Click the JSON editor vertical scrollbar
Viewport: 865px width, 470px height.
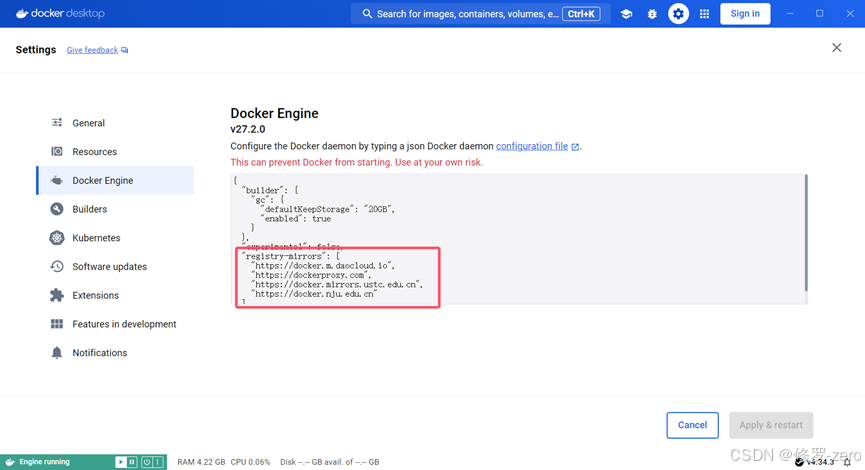805,233
